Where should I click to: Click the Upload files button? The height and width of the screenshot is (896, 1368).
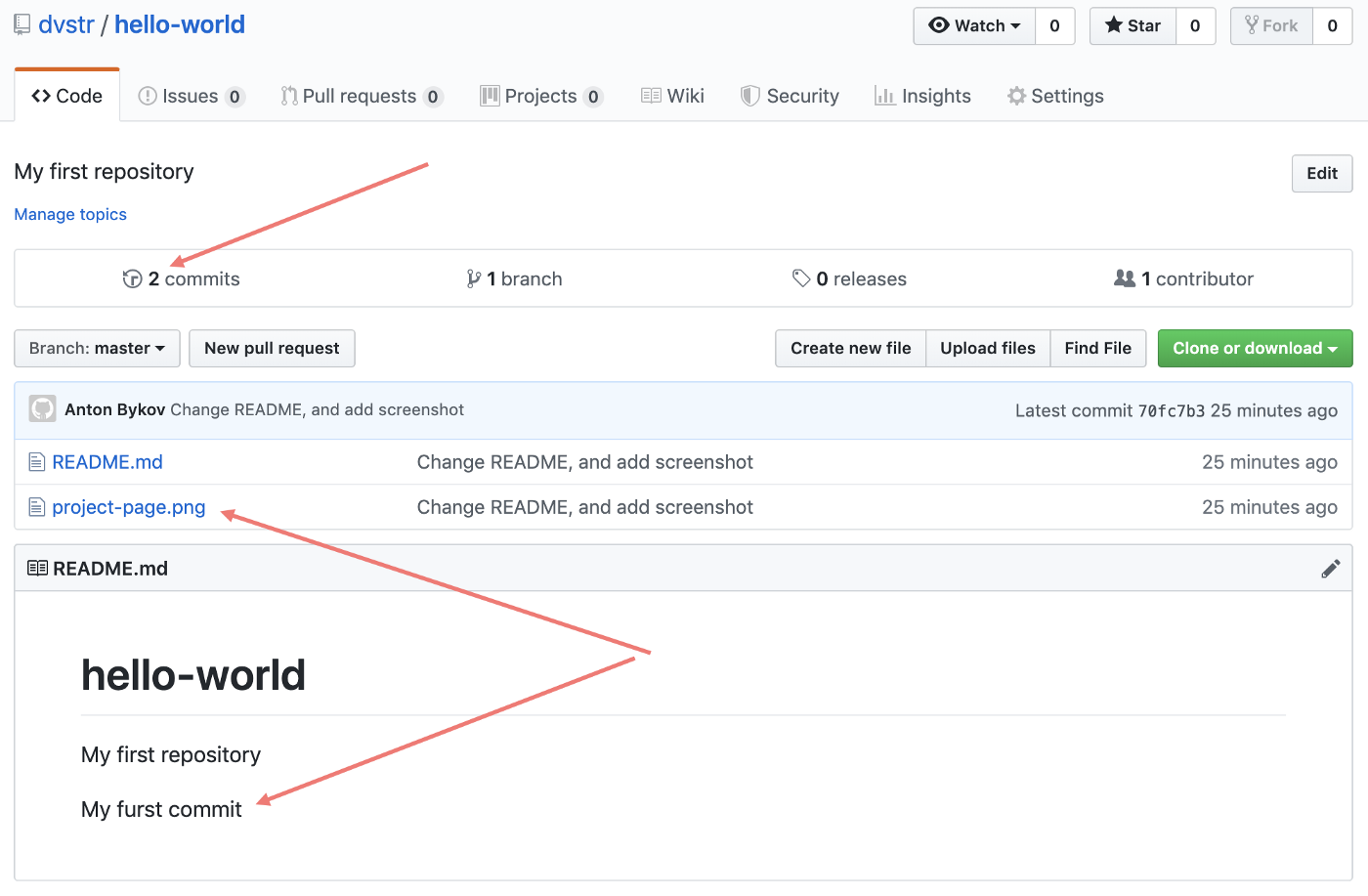[988, 348]
